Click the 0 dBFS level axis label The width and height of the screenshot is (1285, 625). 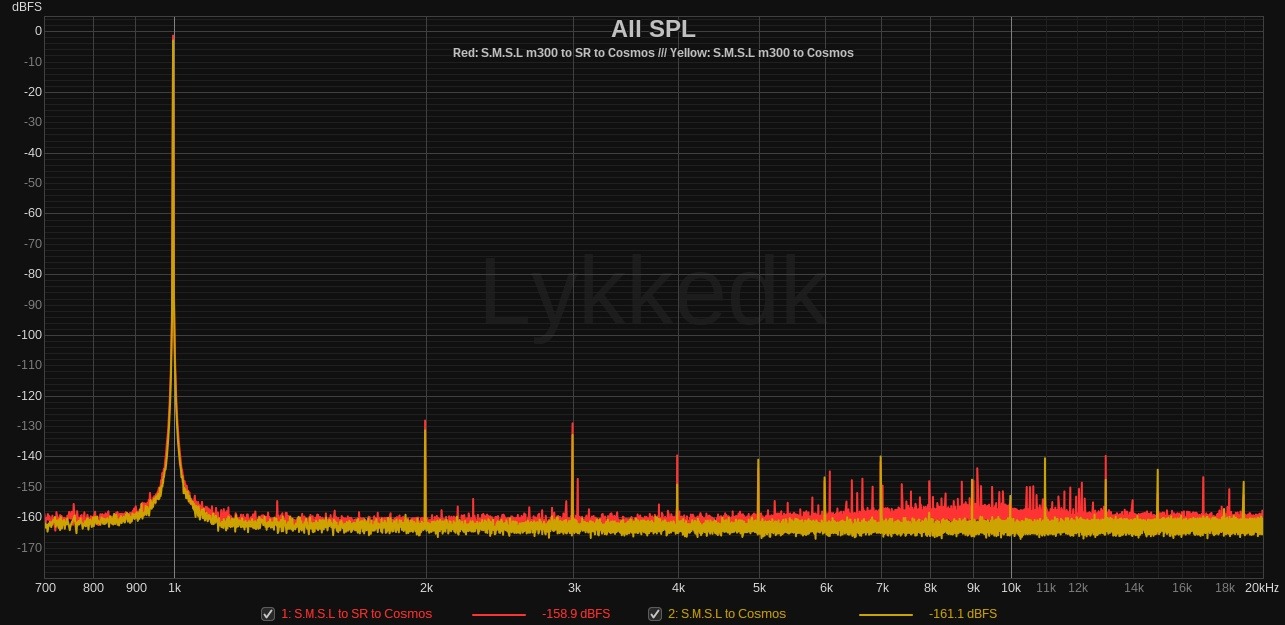[x=38, y=31]
